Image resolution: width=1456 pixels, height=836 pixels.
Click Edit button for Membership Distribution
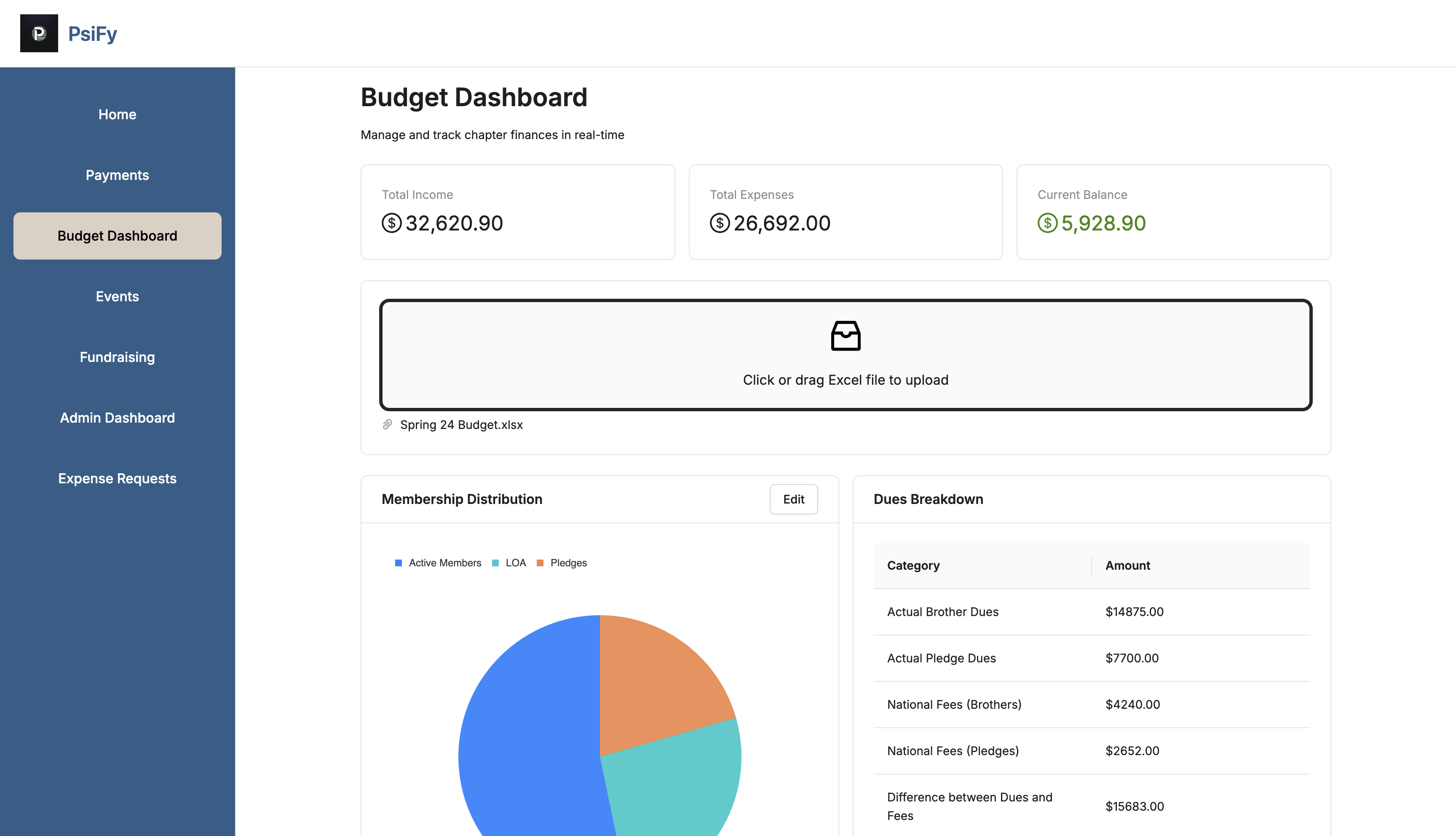[793, 499]
